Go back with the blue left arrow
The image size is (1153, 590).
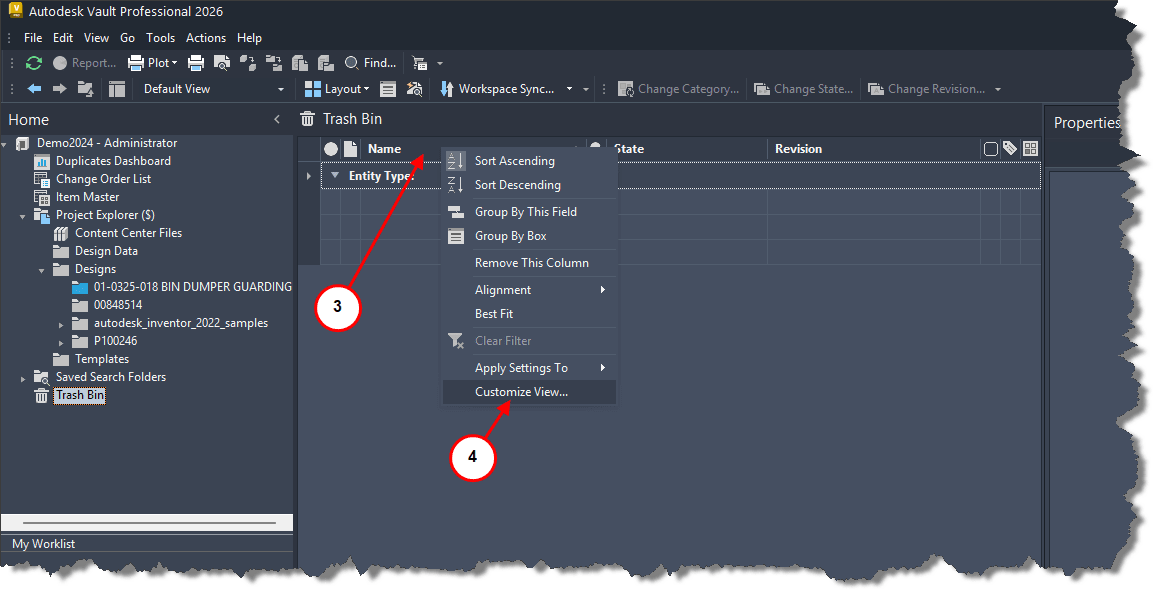click(34, 89)
